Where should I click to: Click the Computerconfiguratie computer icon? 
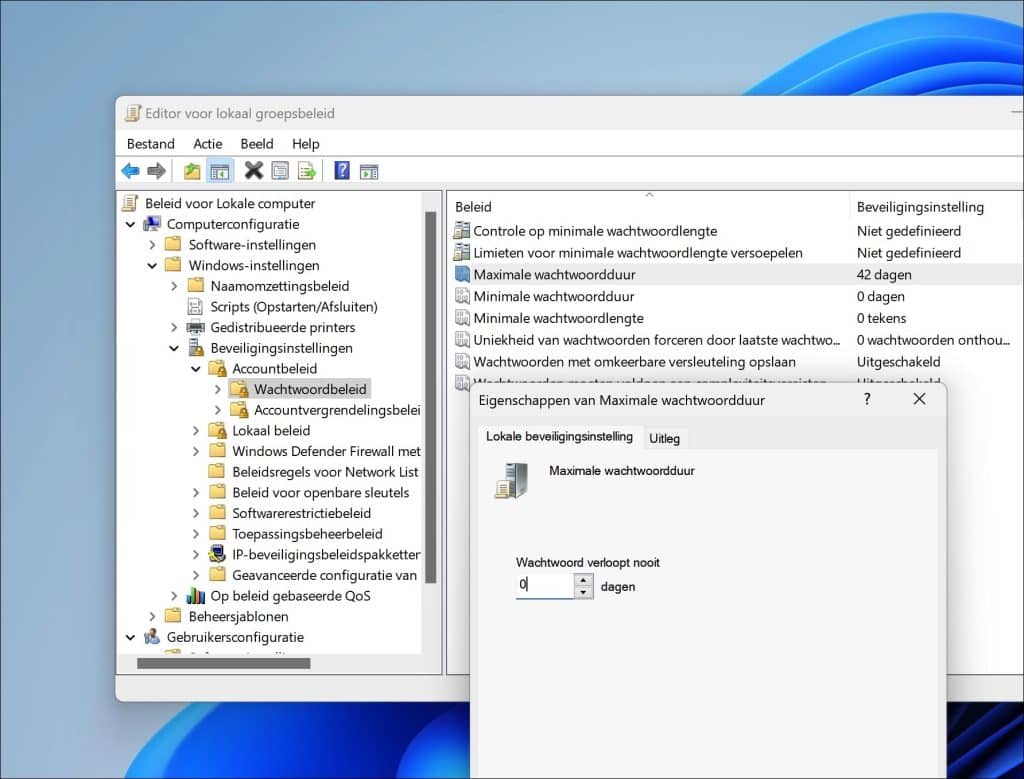152,224
